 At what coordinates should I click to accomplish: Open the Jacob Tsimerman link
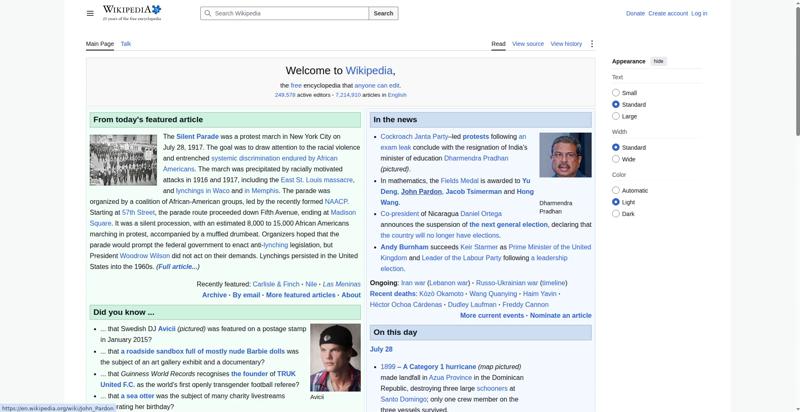tap(473, 192)
